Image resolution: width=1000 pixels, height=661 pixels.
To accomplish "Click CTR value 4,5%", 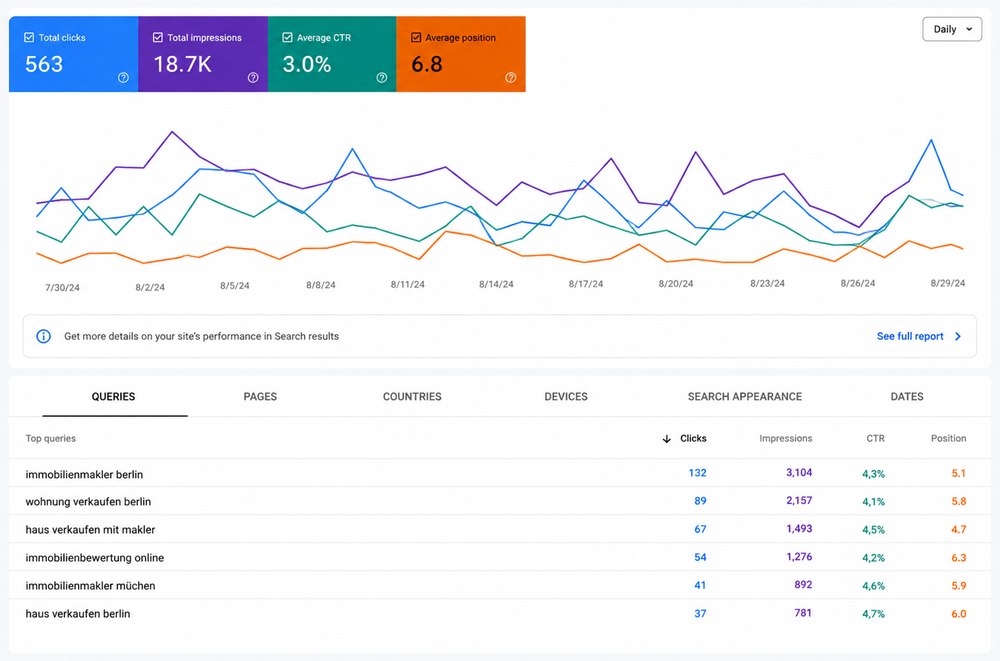I will [873, 530].
